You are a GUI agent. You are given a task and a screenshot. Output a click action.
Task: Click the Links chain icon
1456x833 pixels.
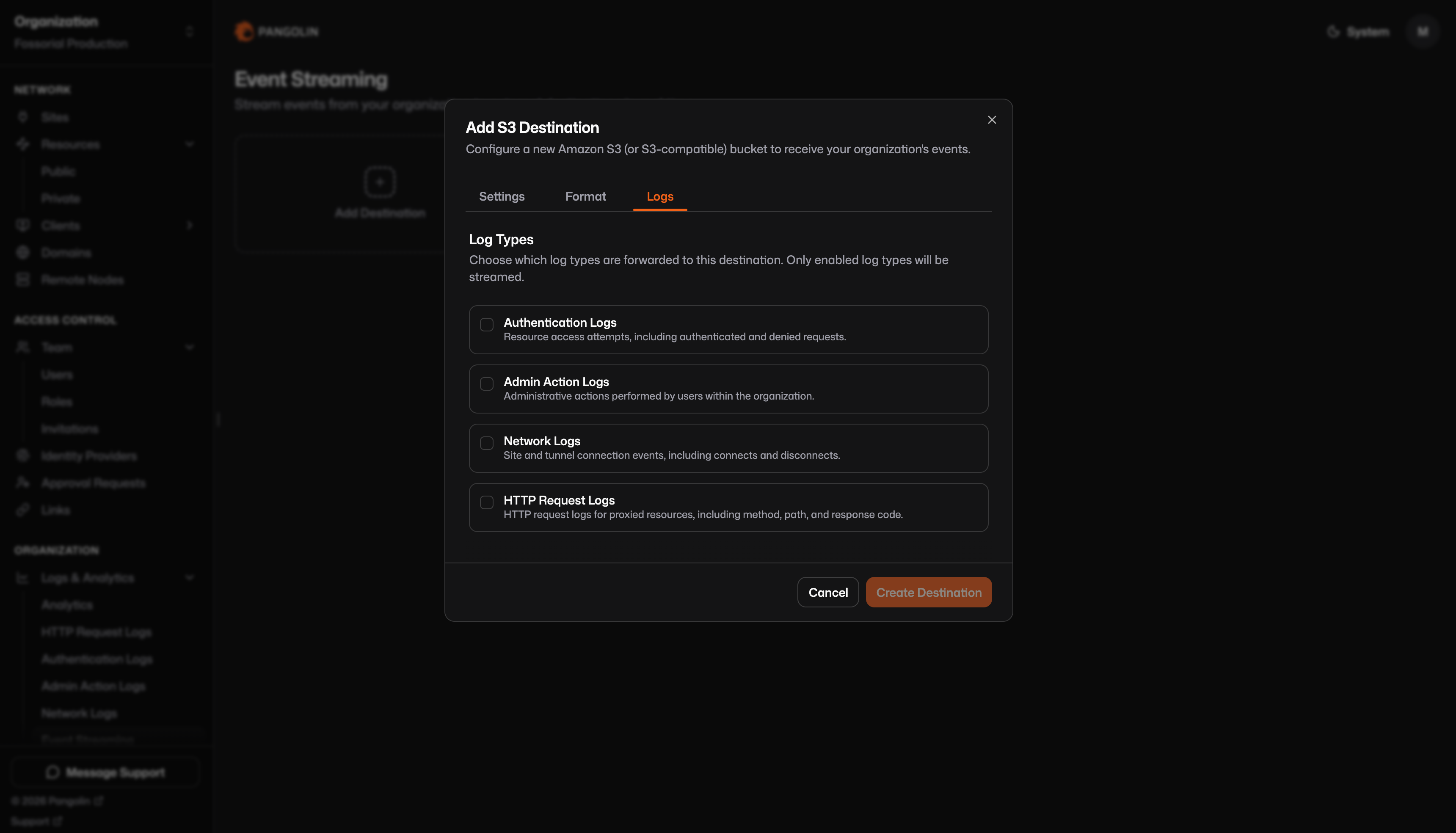23,510
